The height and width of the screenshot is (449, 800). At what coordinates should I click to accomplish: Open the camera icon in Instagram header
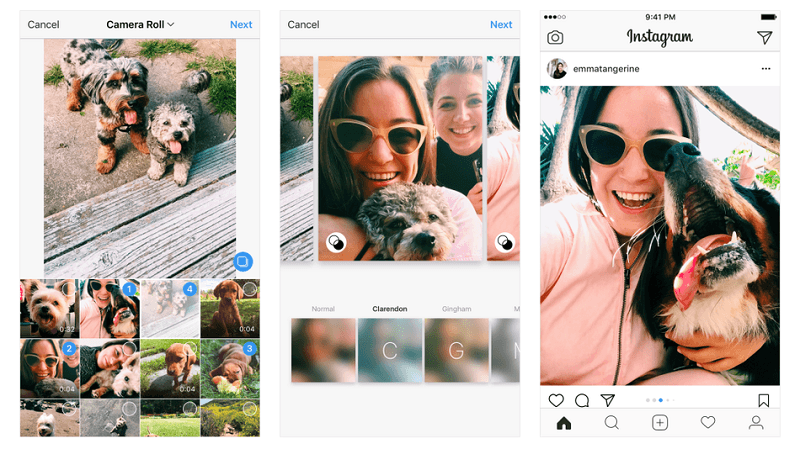tap(555, 38)
